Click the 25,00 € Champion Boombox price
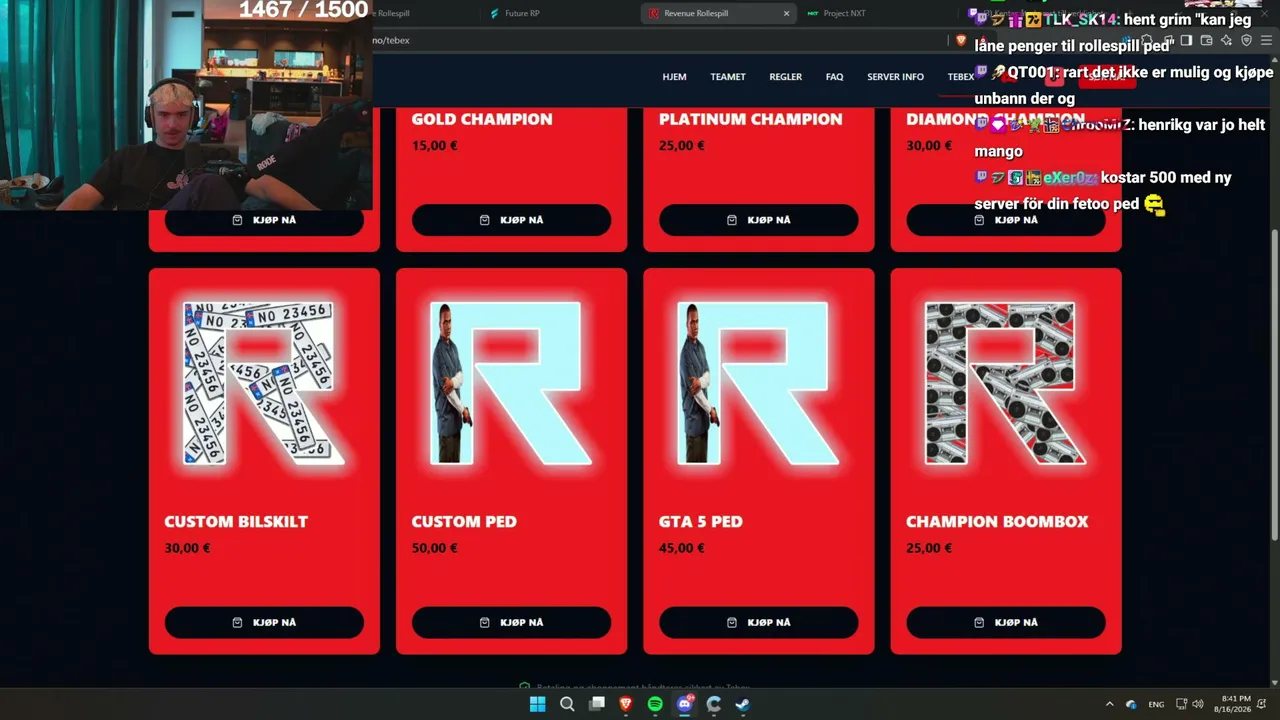 pyautogui.click(x=930, y=548)
